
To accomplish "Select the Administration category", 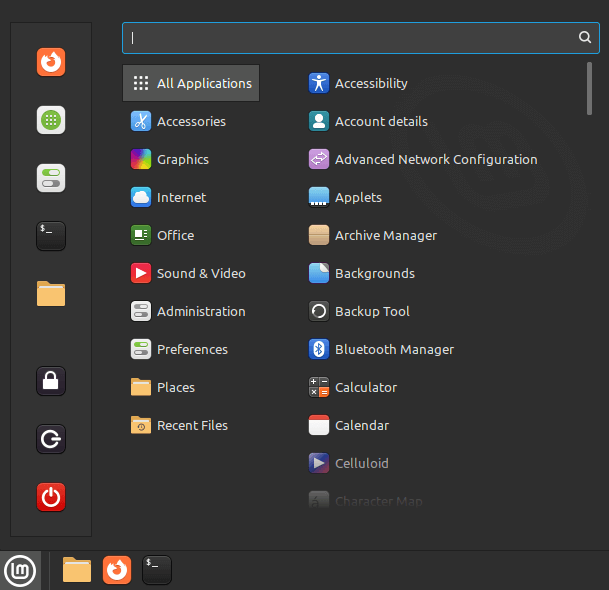I will click(191, 311).
